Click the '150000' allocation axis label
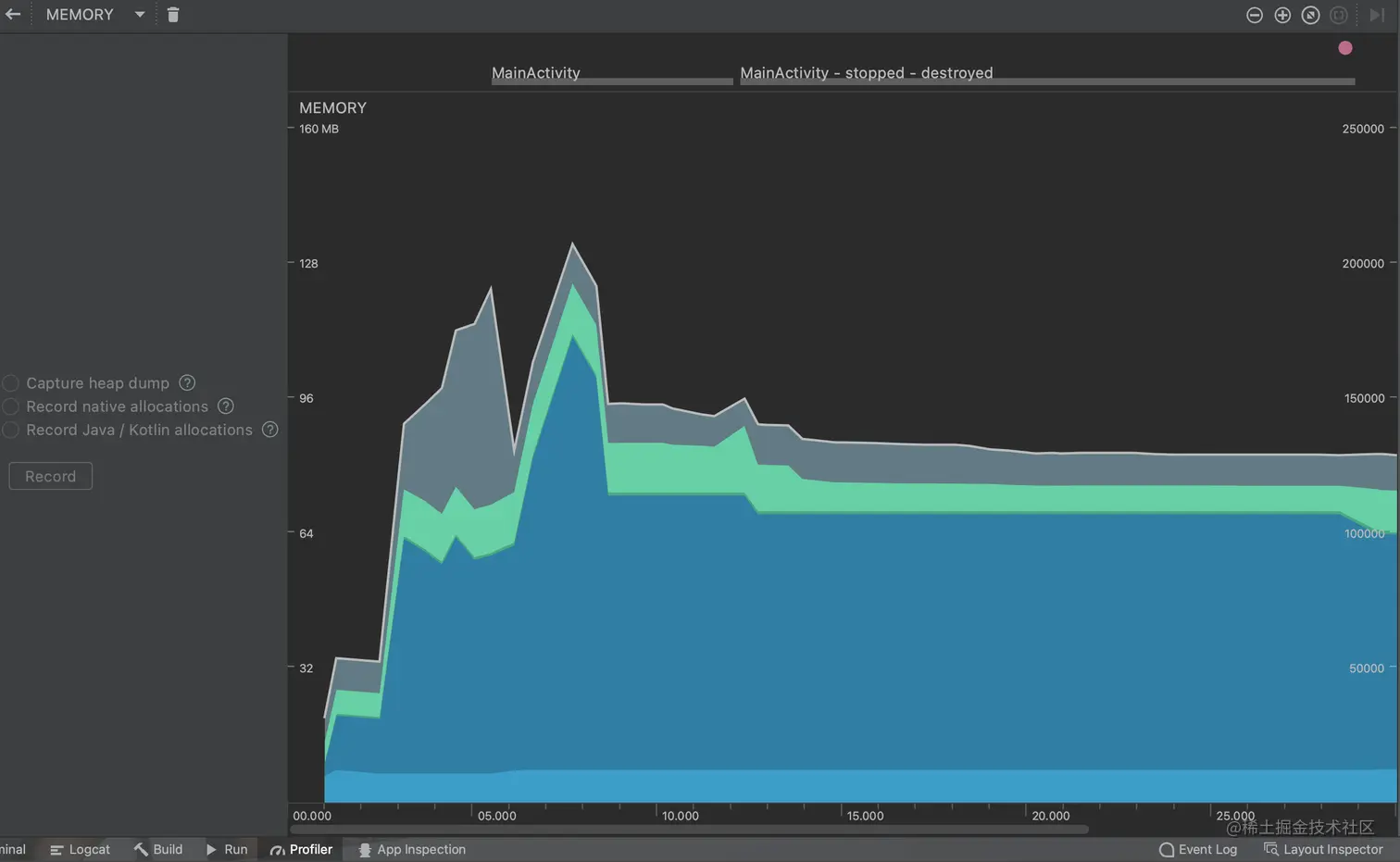 [x=1364, y=398]
